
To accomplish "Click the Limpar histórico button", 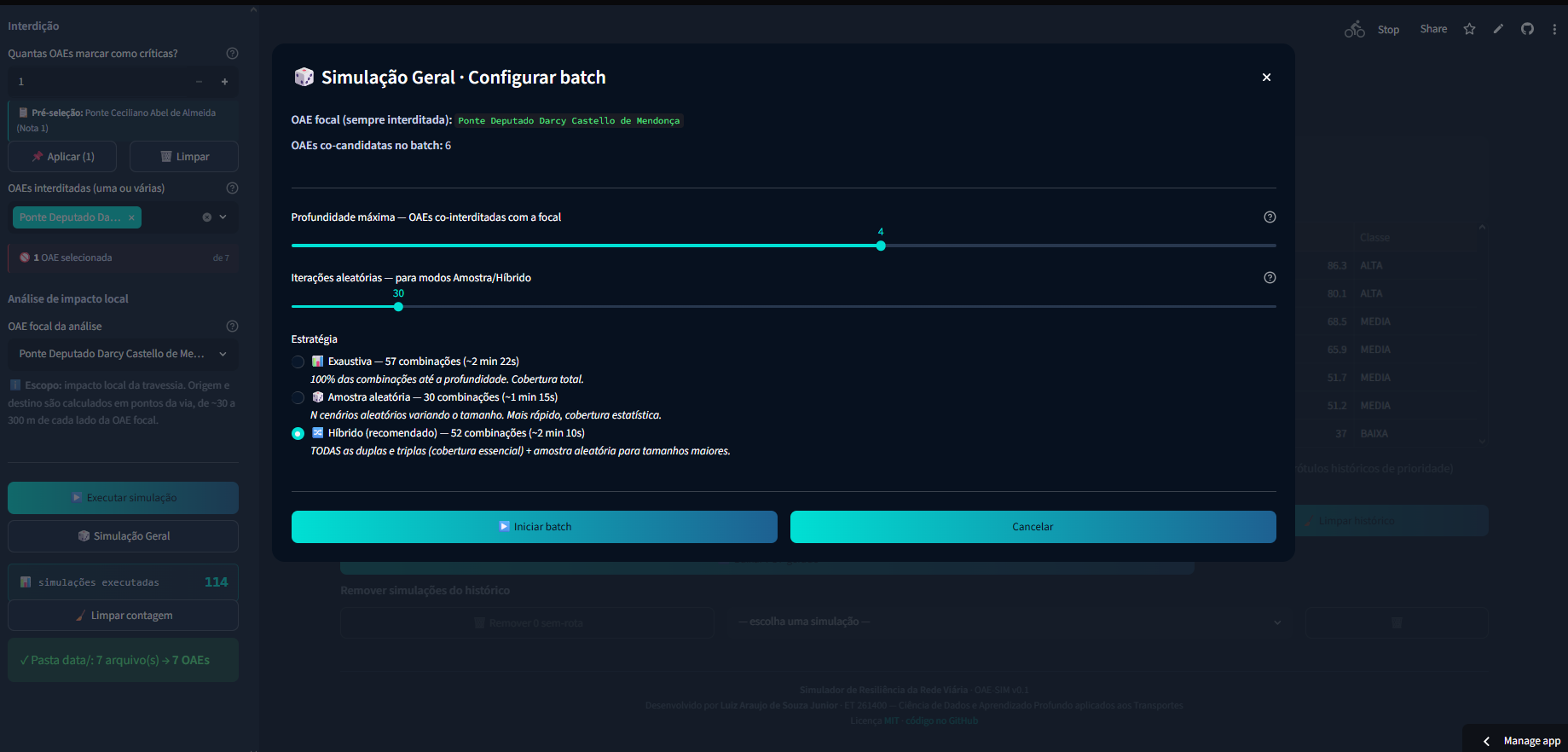I will pos(1392,521).
